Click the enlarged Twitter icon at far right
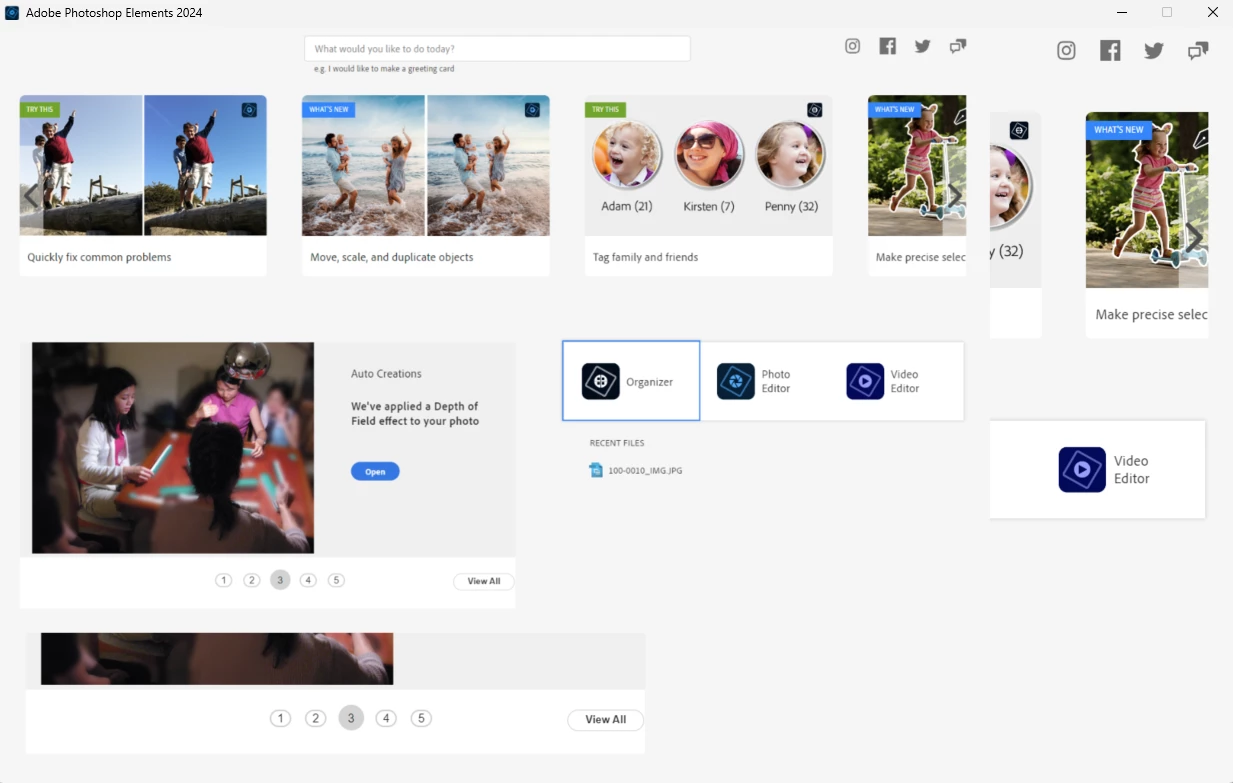The height and width of the screenshot is (783, 1233). [1154, 51]
